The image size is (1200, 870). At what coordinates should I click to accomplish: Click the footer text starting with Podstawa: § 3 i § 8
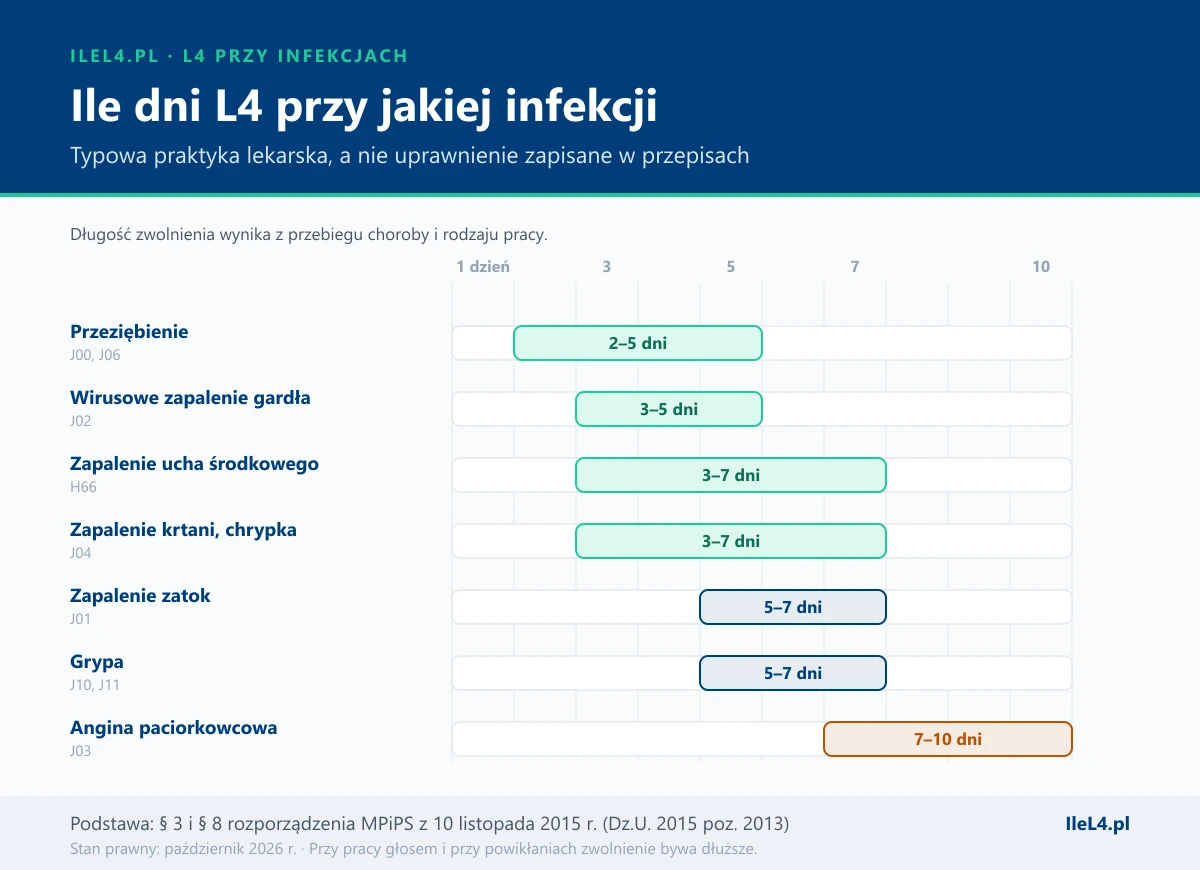430,825
